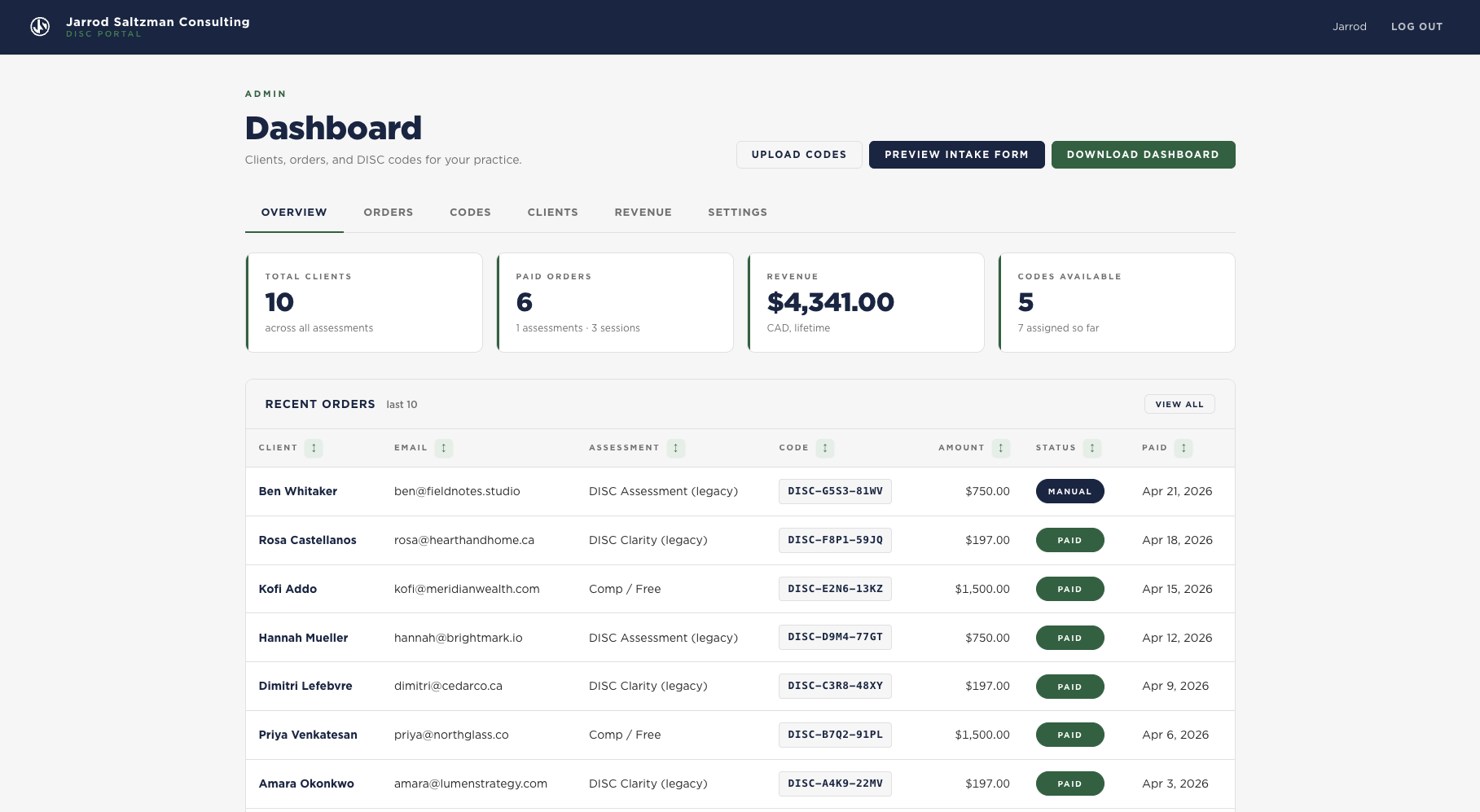The width and height of the screenshot is (1480, 812).
Task: Open the Revenue $4,341.00 stat card
Action: tap(866, 302)
